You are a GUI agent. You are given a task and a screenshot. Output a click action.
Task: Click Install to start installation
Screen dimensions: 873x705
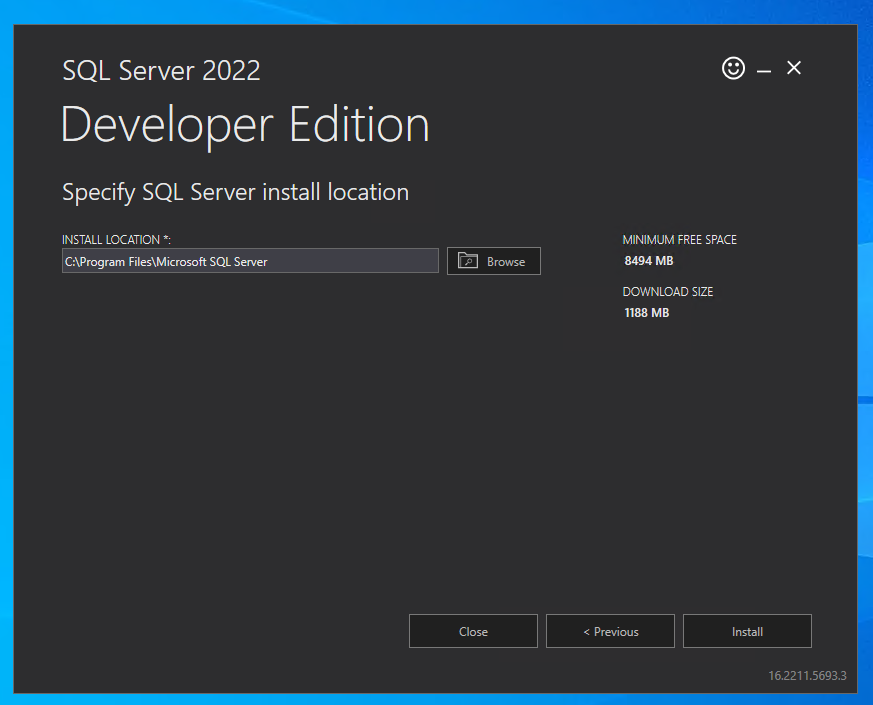[x=747, y=631]
